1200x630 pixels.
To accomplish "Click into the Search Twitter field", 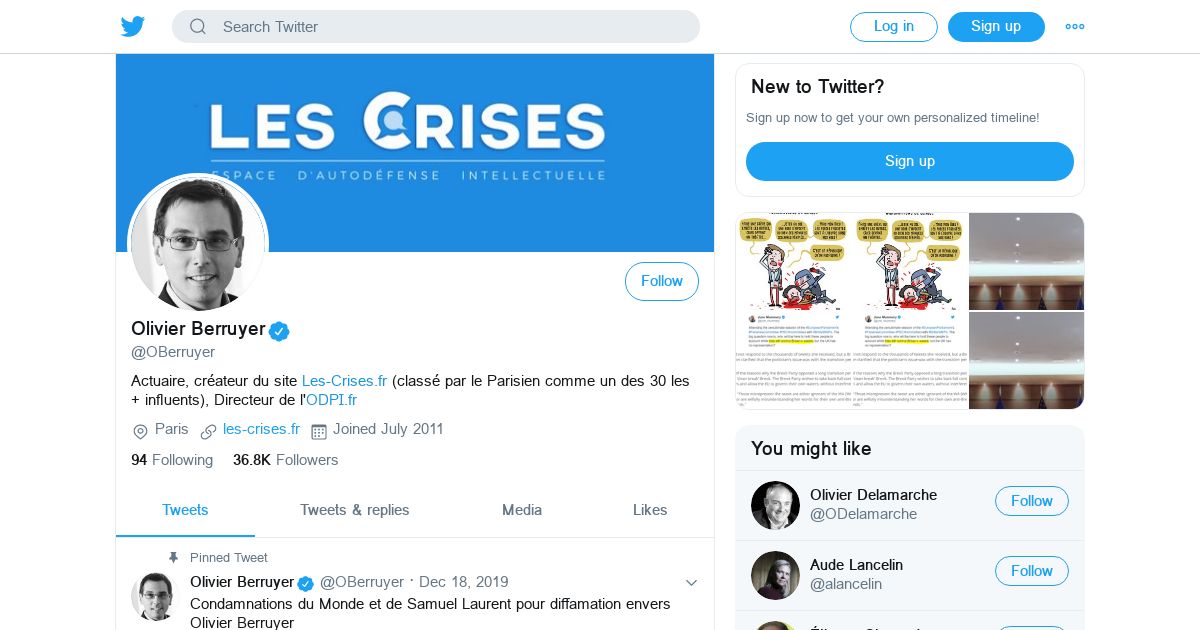I will [450, 27].
